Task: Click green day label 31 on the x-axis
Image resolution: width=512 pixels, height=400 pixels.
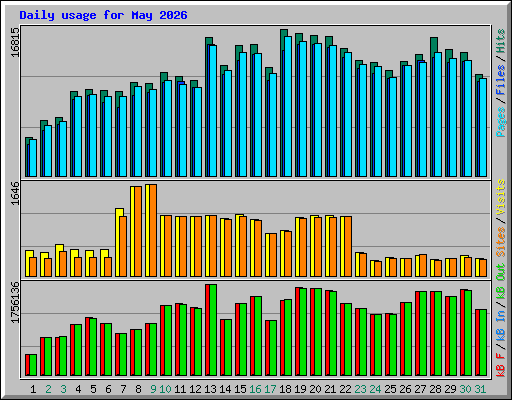Action: [480, 389]
